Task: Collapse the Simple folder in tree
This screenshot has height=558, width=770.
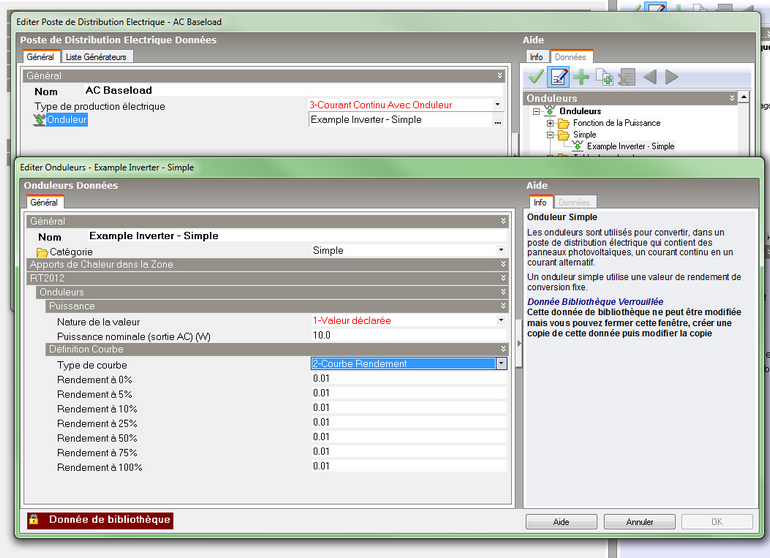Action: point(549,135)
